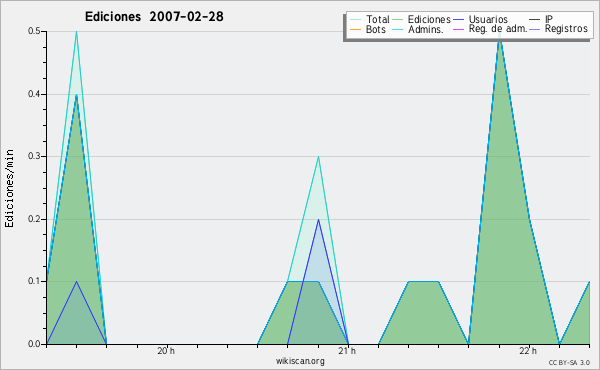
Task: Click the 'wikiscan.org' text
Action: coord(300,361)
